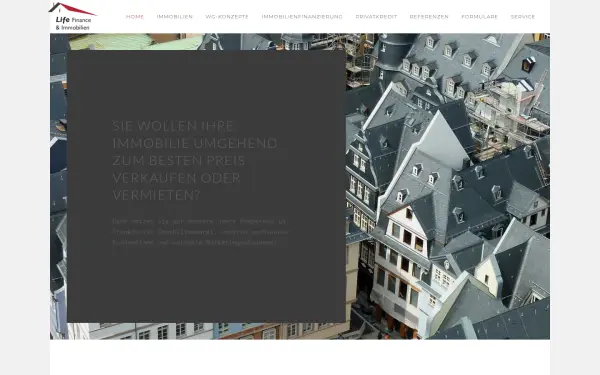This screenshot has height=375, width=600.
Task: Open the Privatkredit page
Action: click(376, 17)
